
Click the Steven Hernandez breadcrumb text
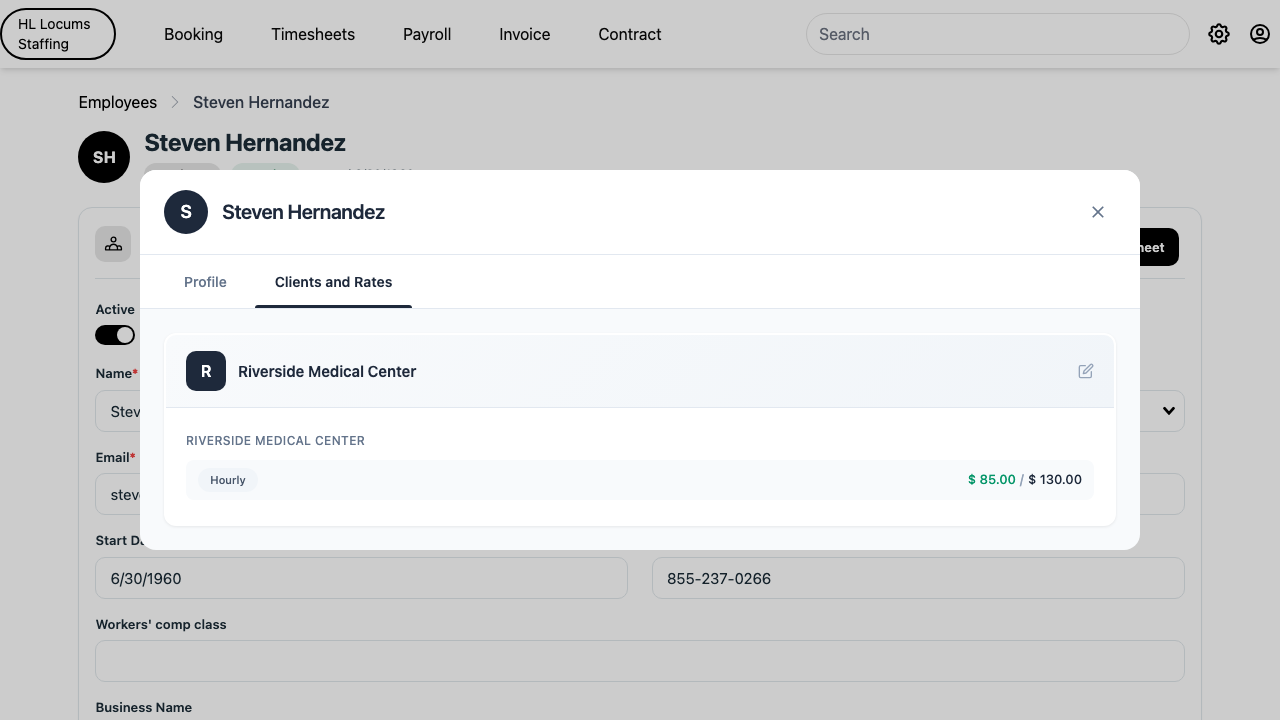[261, 102]
